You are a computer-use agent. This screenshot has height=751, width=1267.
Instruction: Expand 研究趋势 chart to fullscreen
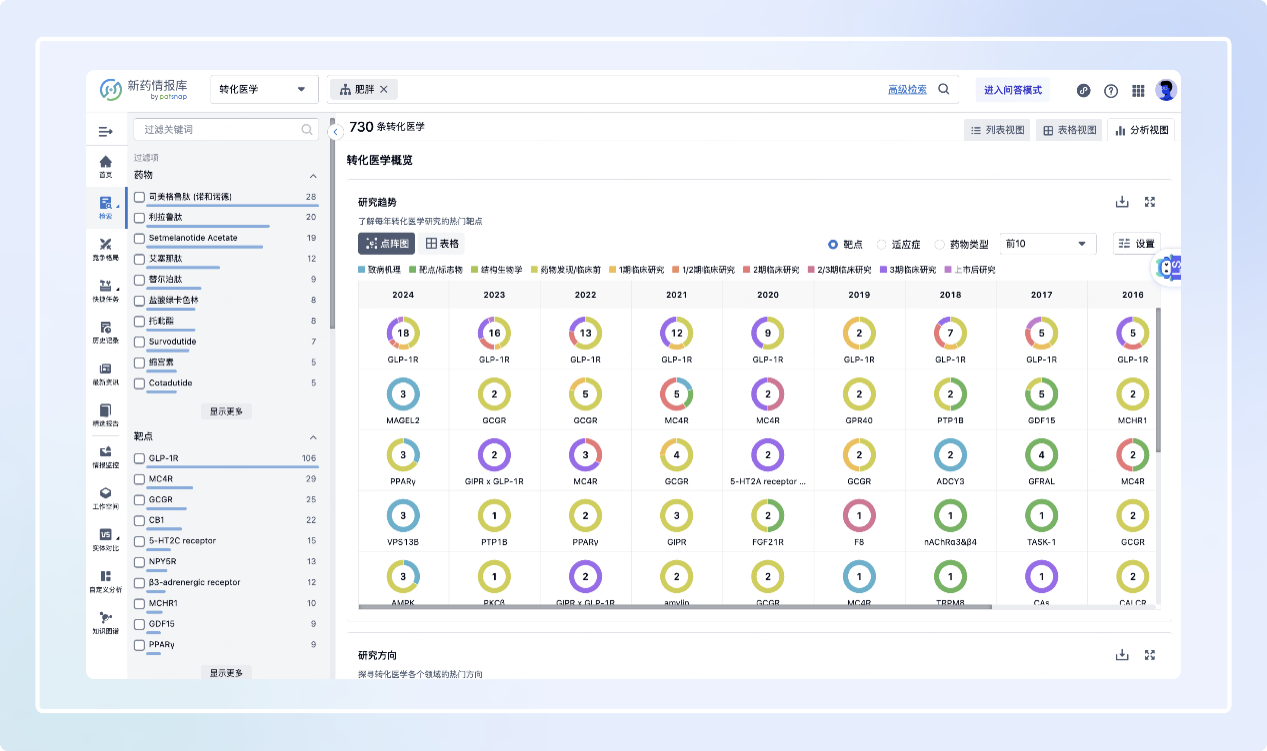tap(1150, 202)
